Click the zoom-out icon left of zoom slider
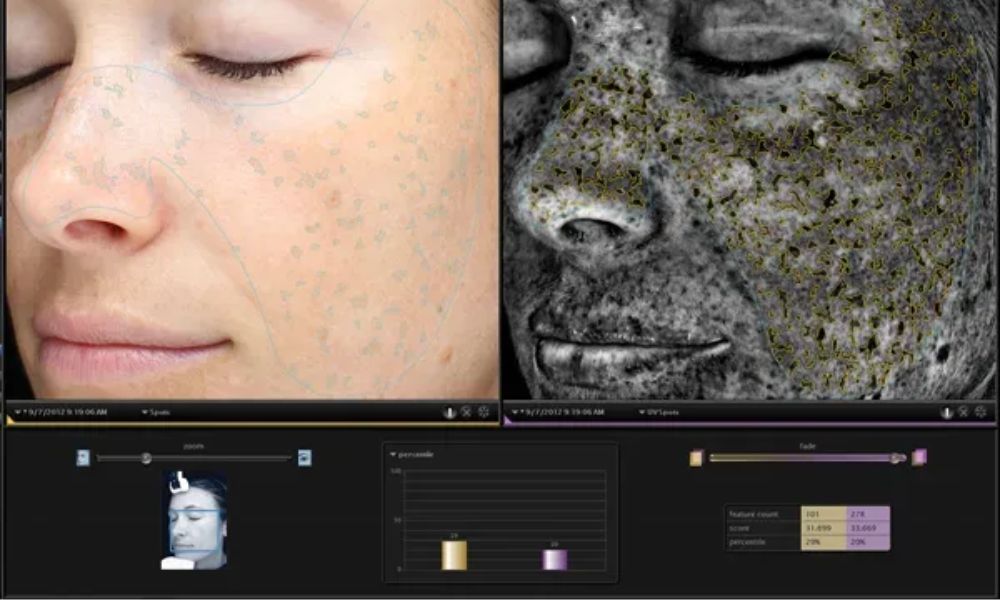This screenshot has width=1000, height=600. pyautogui.click(x=83, y=458)
